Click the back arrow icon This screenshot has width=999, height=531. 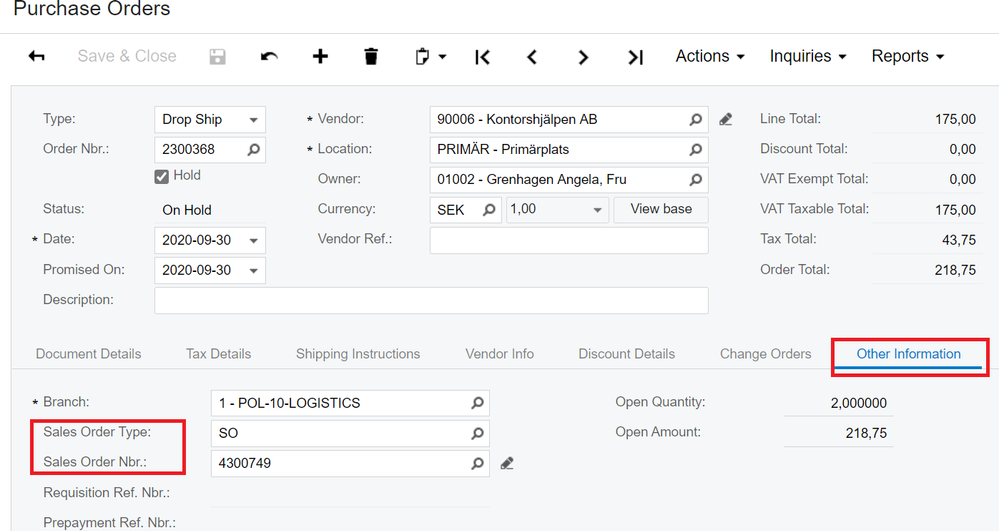point(37,57)
